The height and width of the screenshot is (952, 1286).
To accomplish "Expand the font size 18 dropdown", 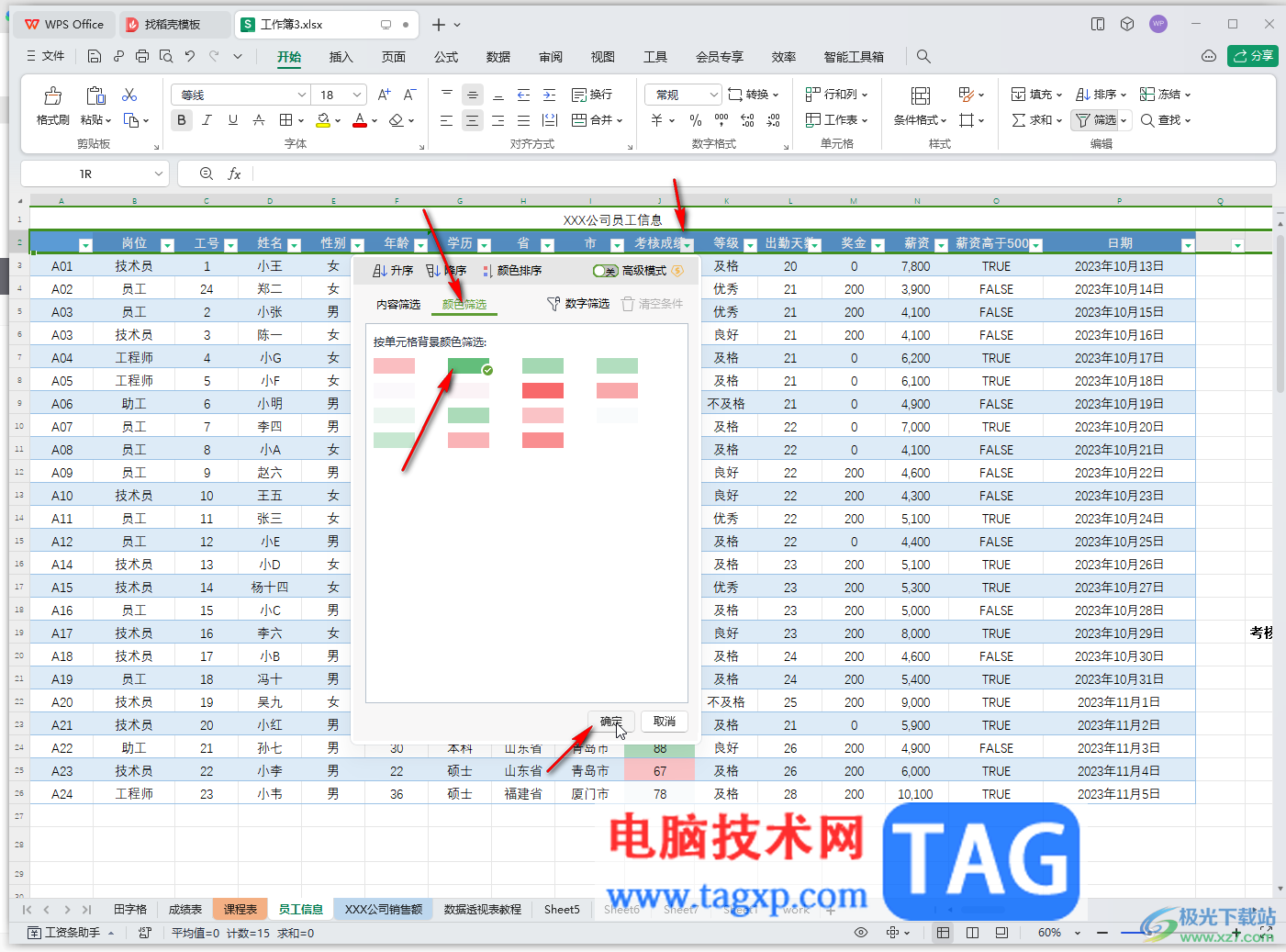I will (357, 95).
